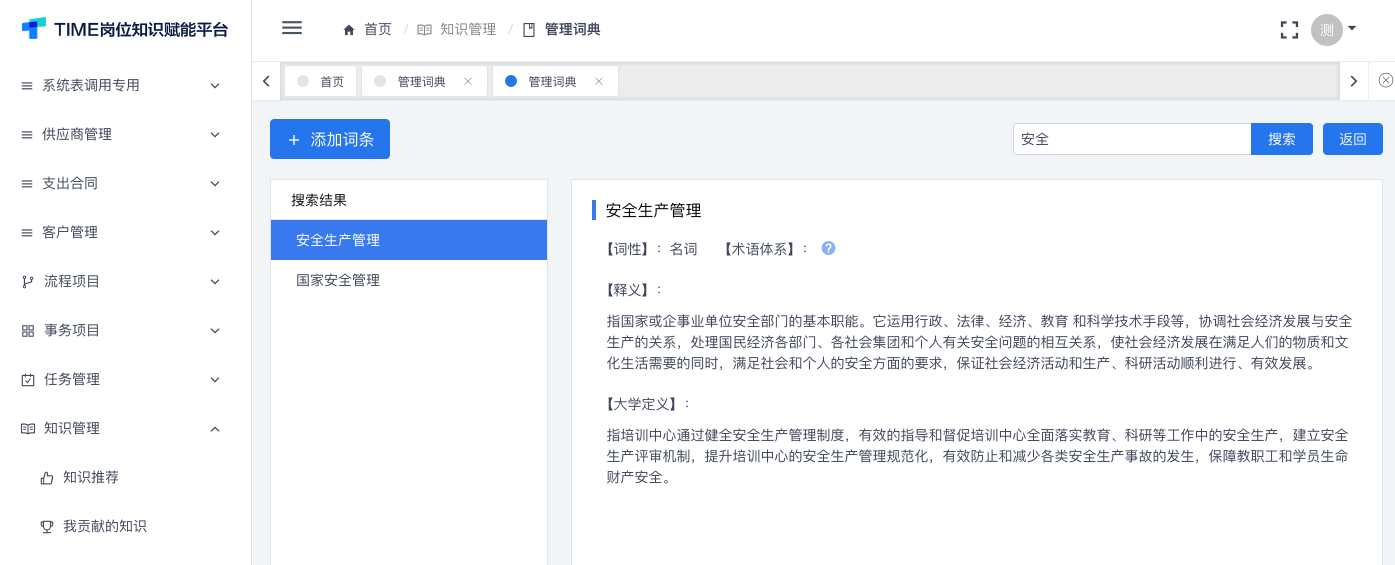Screen dimensions: 1395x565
Task: Collapse 知识管理 using its up chevron
Action: pyautogui.click(x=215, y=428)
